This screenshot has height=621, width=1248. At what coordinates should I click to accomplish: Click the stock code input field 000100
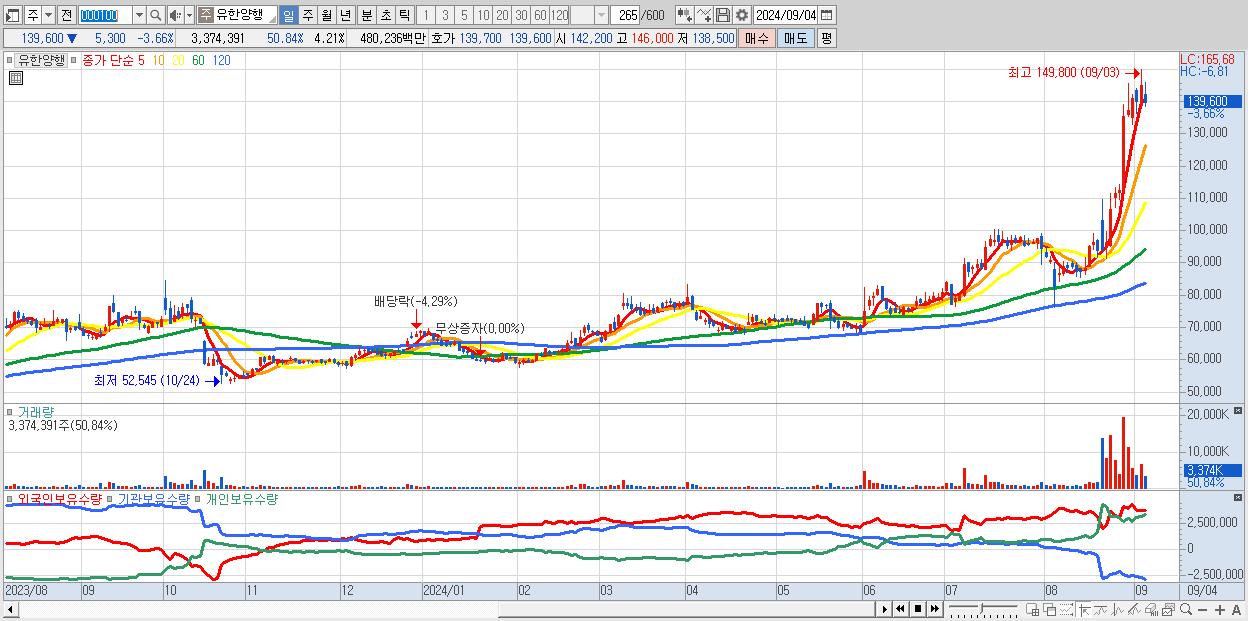(x=105, y=15)
